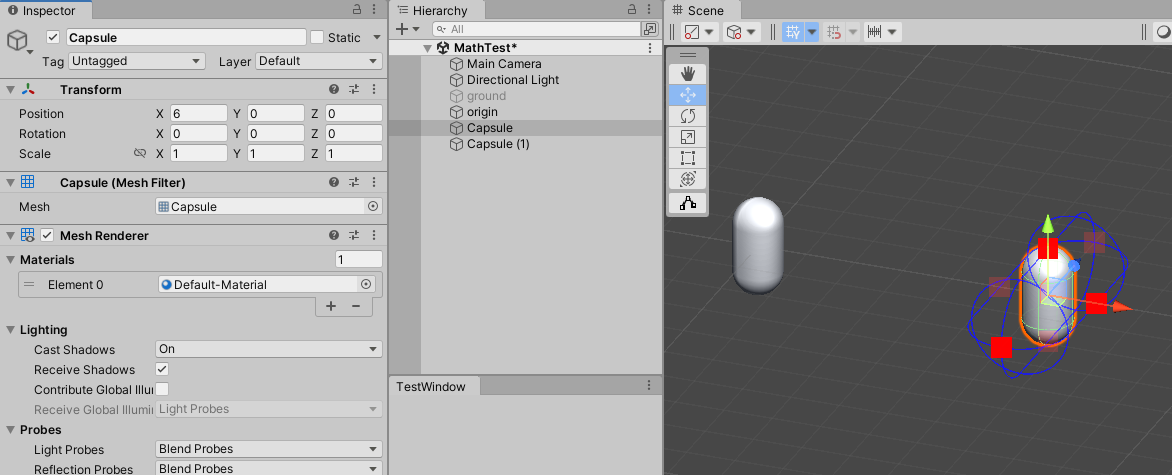Open the Cast Shadows dropdown
This screenshot has height=475, width=1172.
tap(269, 349)
